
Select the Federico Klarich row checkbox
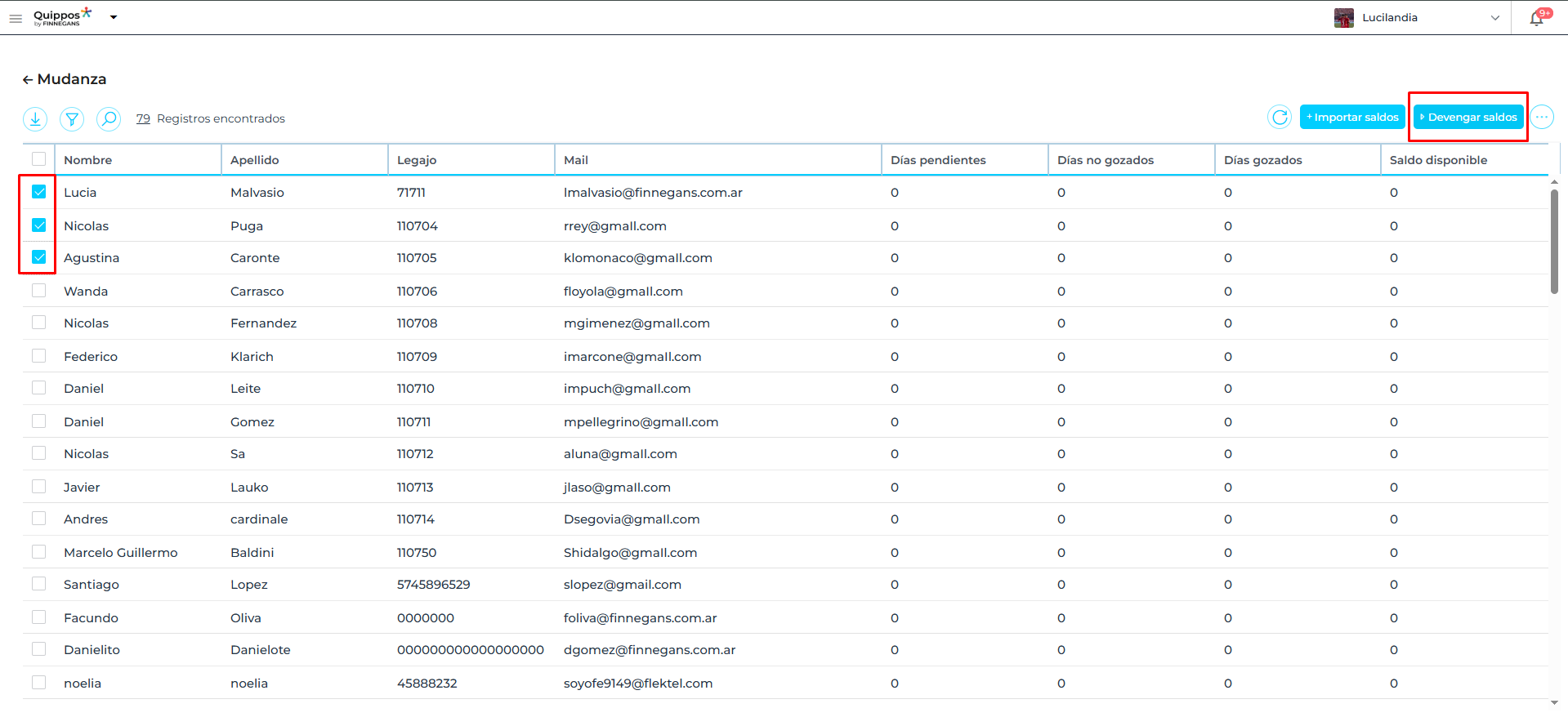tap(39, 356)
